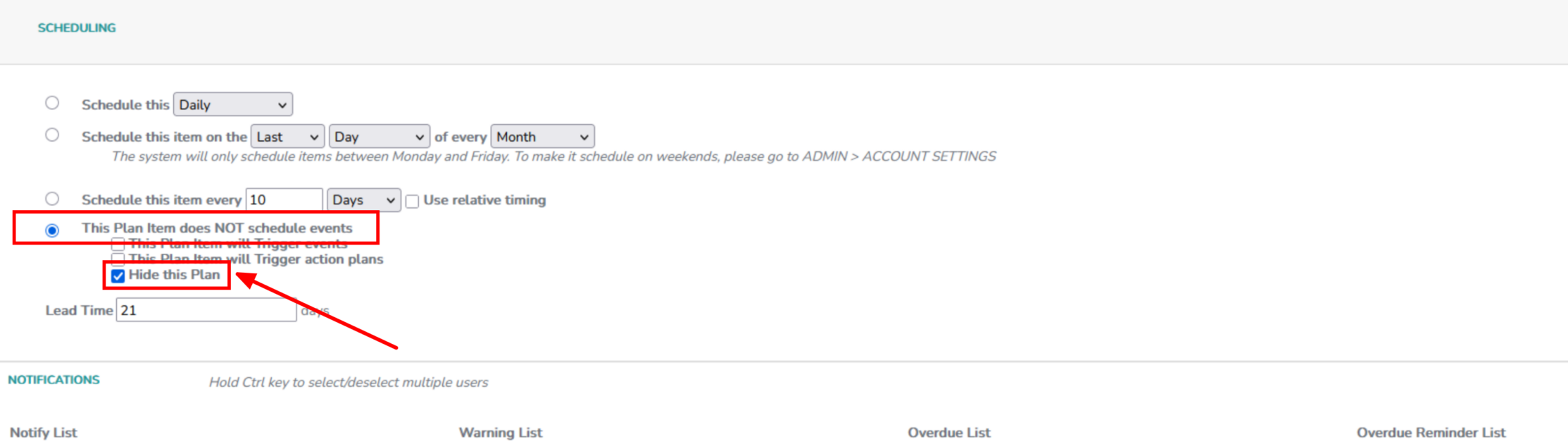Image resolution: width=1568 pixels, height=444 pixels.
Task: Select the 'Schedule this' Daily radio button
Action: click(x=52, y=103)
